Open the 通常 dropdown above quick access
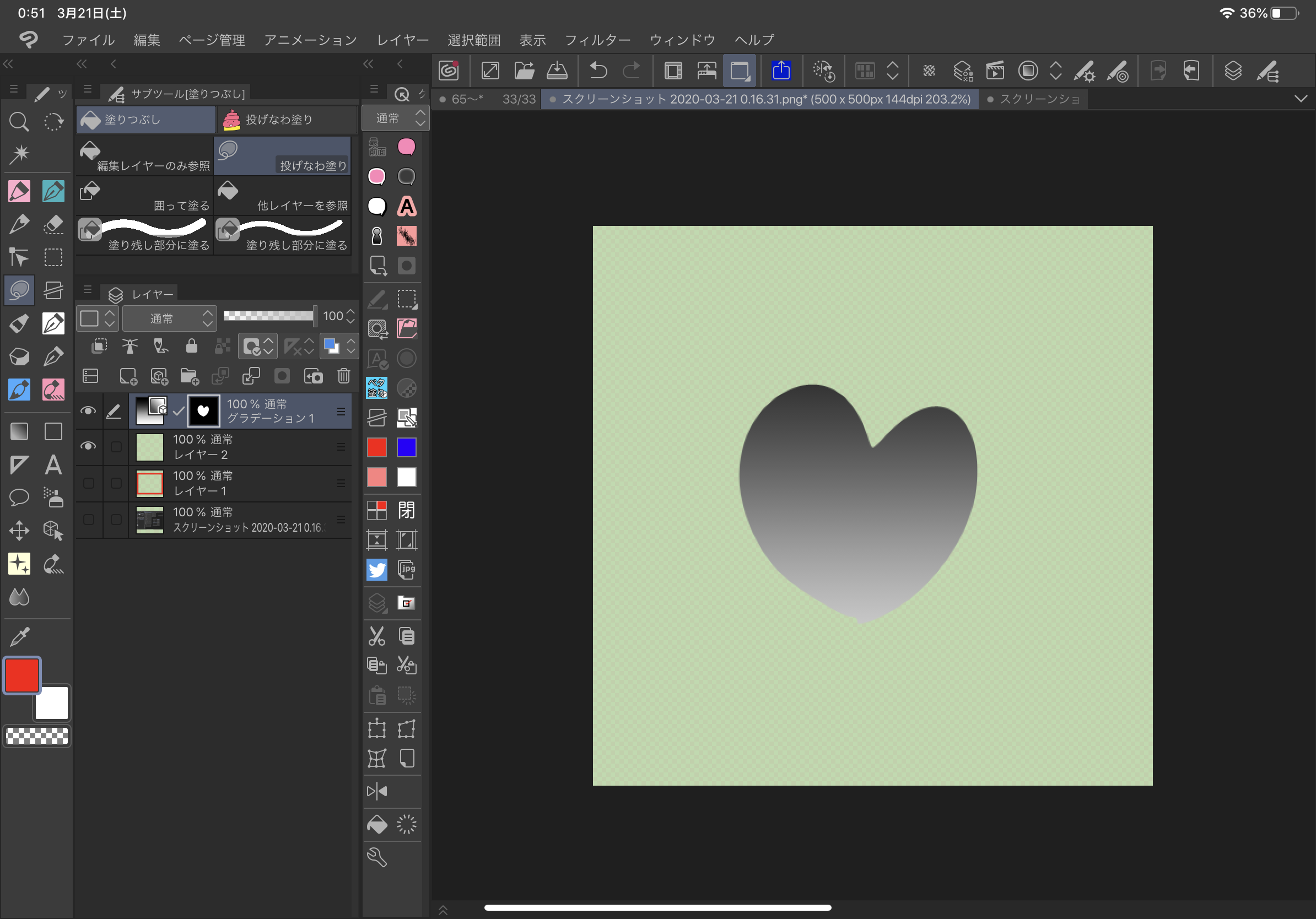The width and height of the screenshot is (1316, 919). (395, 118)
